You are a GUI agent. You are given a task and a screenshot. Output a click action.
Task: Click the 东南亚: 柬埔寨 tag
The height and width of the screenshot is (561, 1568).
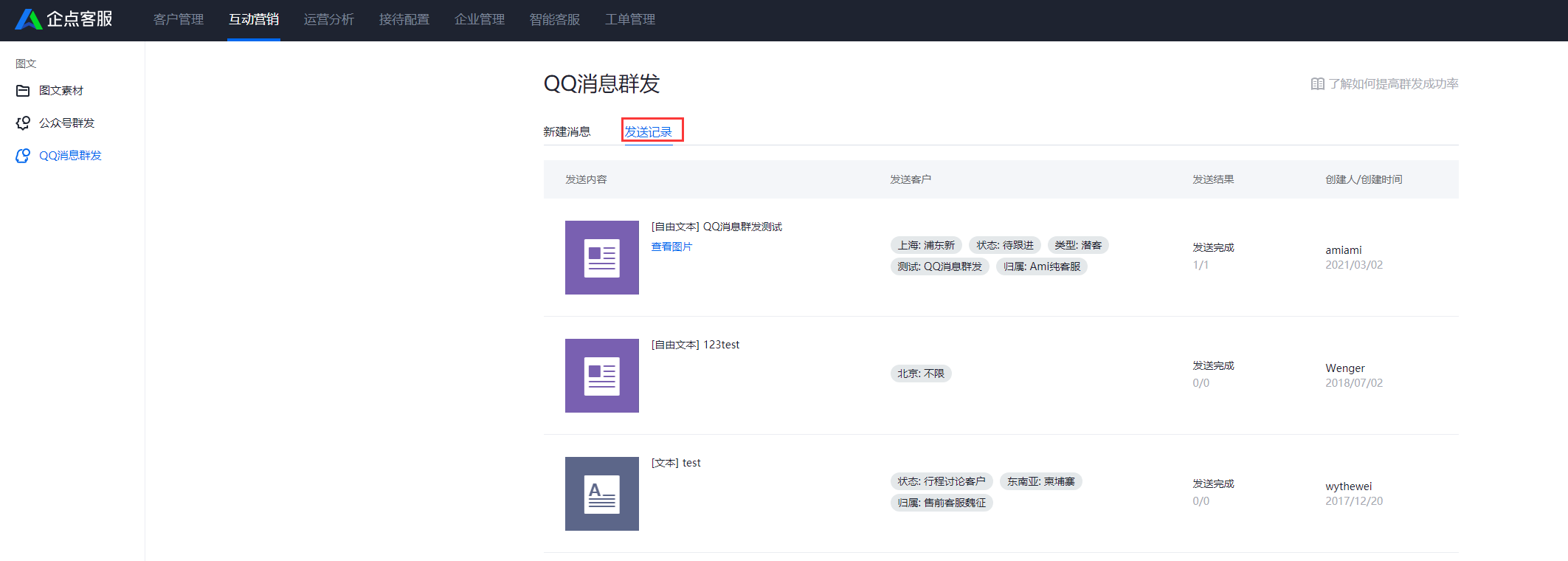point(1041,481)
